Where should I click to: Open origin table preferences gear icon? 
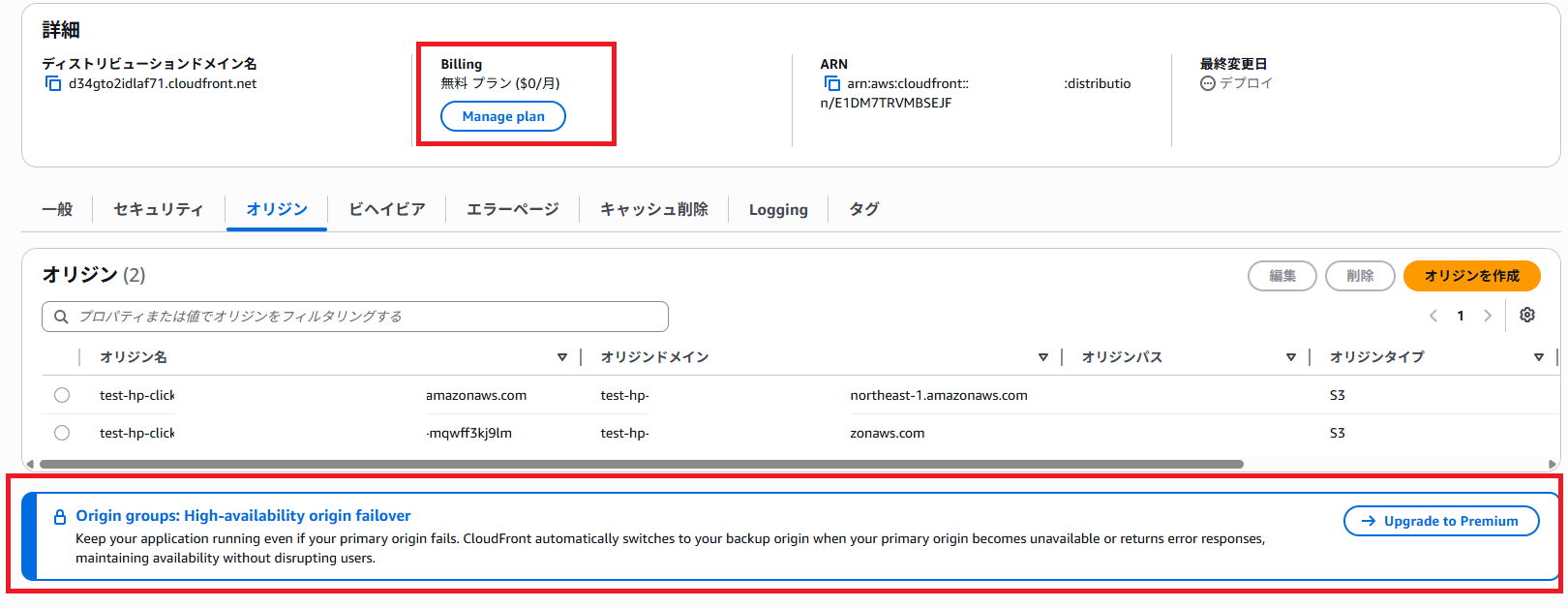(1527, 315)
